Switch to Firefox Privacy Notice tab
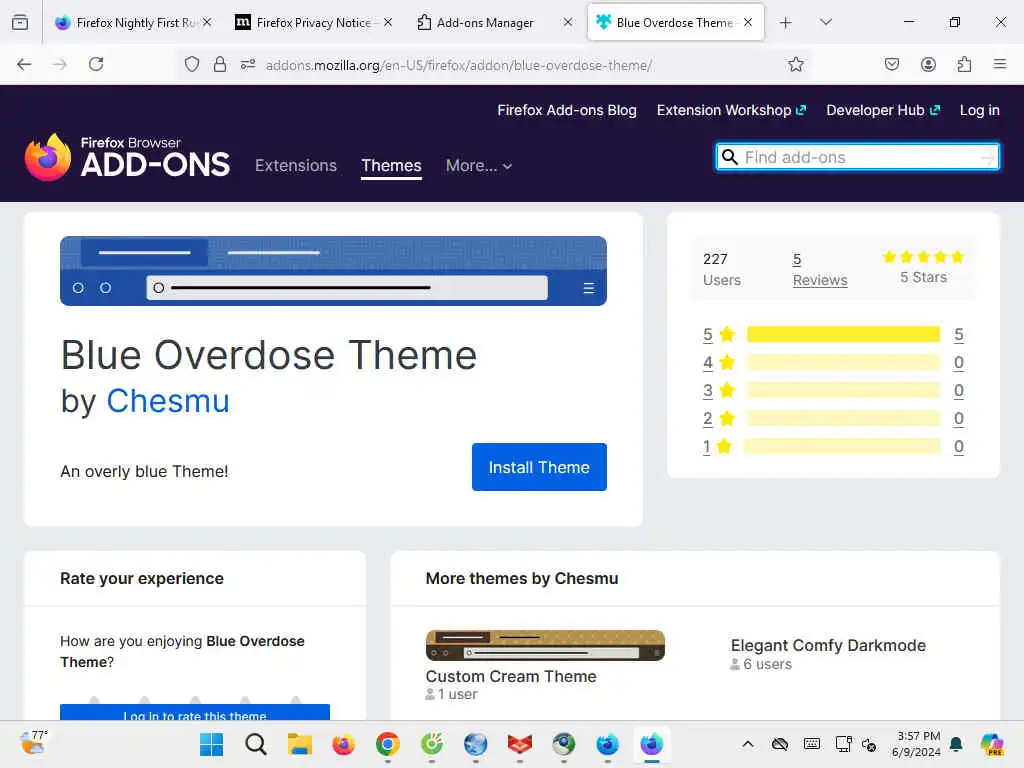This screenshot has width=1024, height=768. (x=313, y=23)
